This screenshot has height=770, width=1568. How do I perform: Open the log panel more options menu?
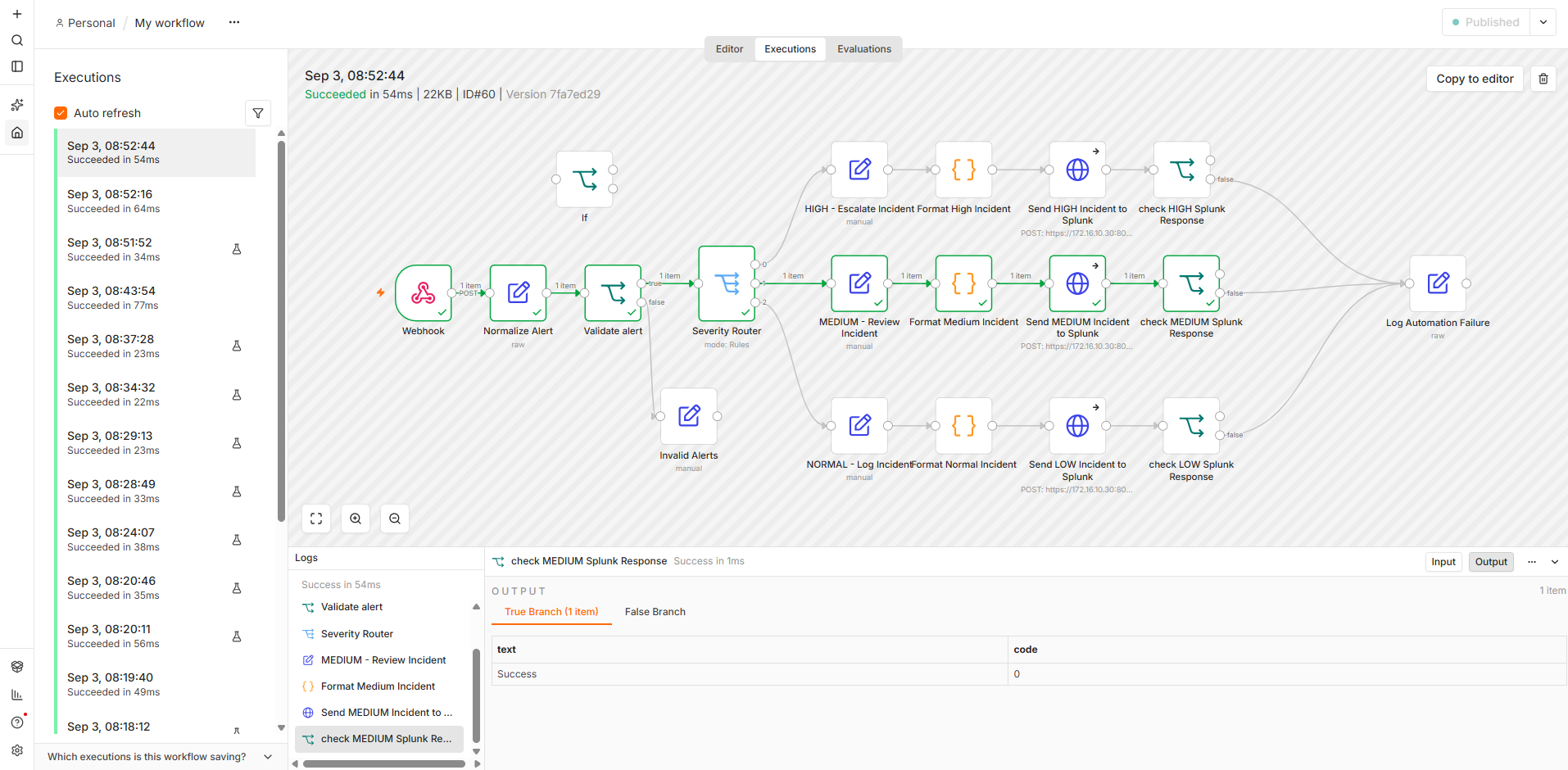pyautogui.click(x=1532, y=562)
